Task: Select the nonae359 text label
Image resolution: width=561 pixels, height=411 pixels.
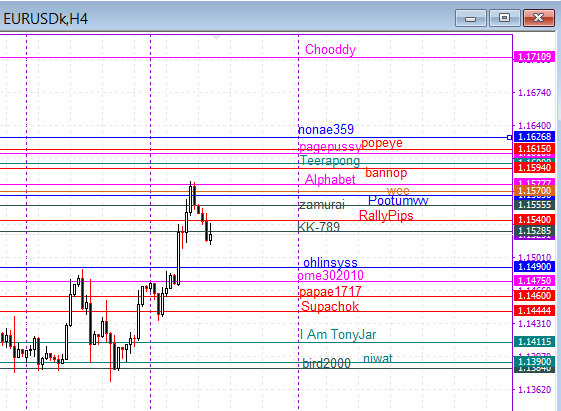Action: pyautogui.click(x=326, y=129)
